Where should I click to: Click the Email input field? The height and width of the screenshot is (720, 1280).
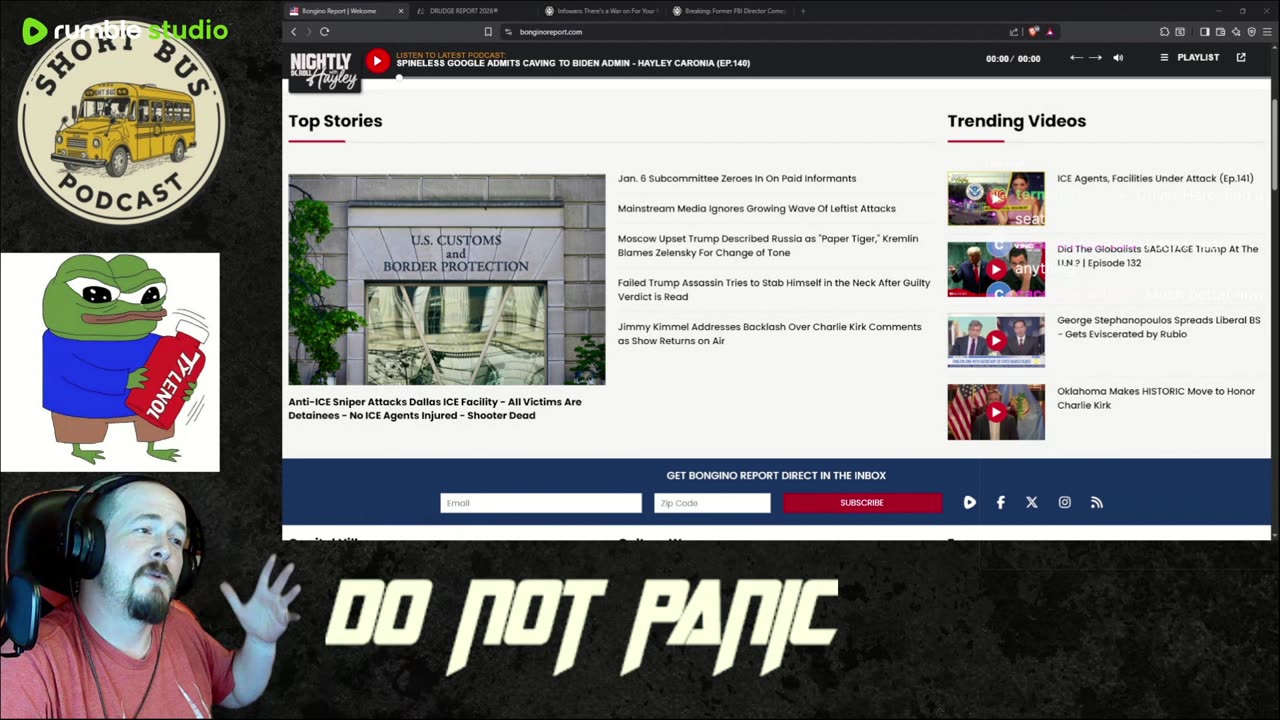click(541, 503)
